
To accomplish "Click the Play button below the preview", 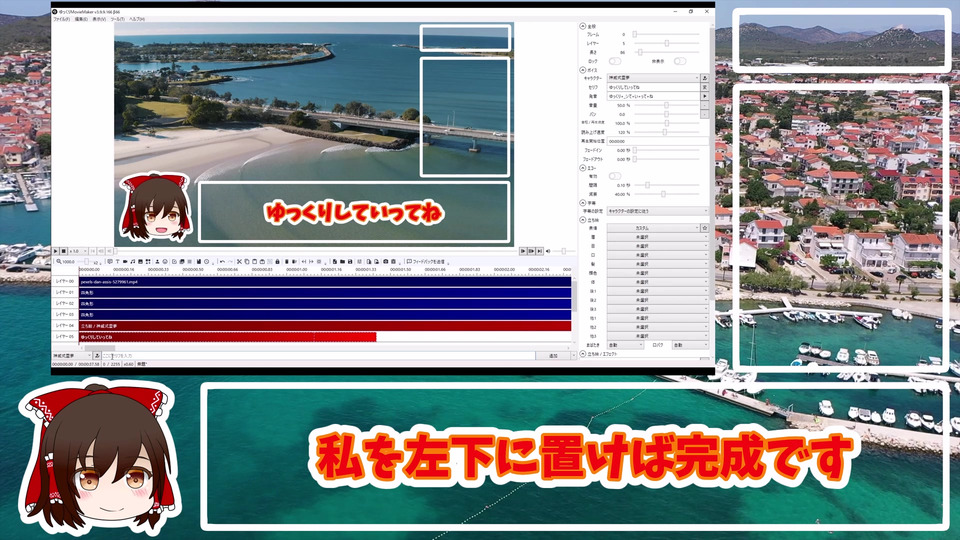I will pyautogui.click(x=55, y=251).
